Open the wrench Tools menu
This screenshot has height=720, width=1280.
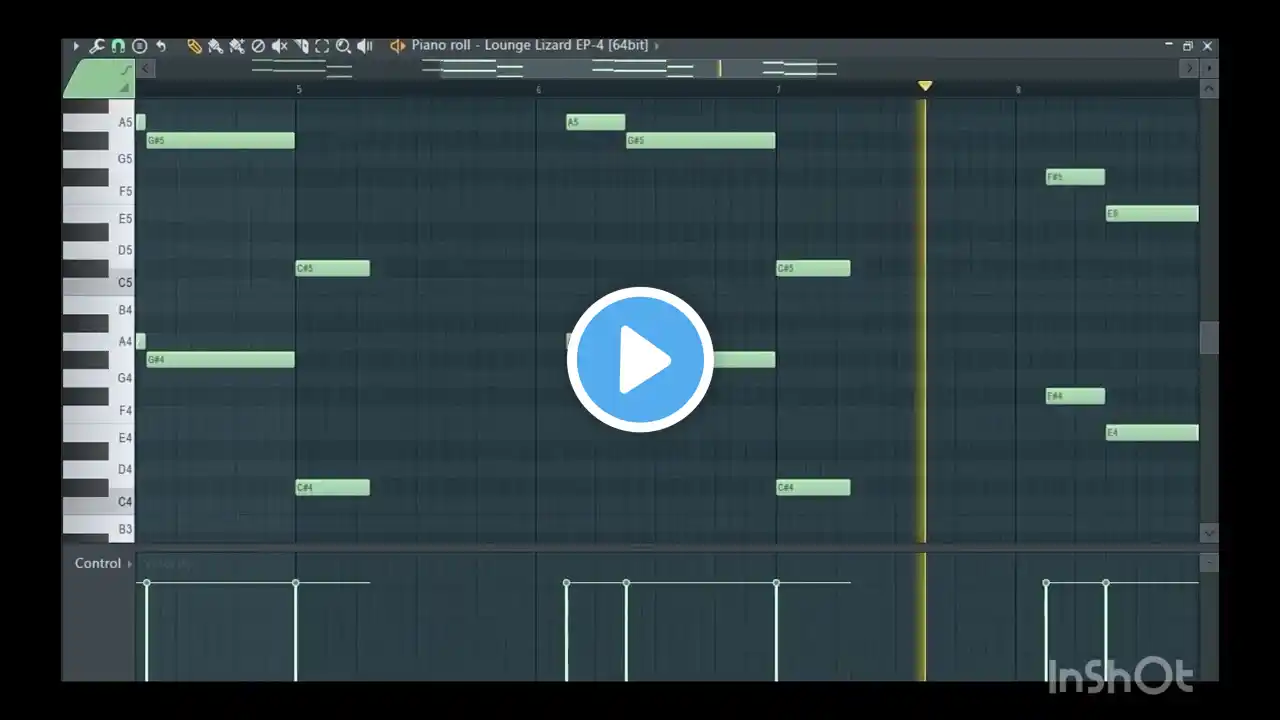point(97,46)
